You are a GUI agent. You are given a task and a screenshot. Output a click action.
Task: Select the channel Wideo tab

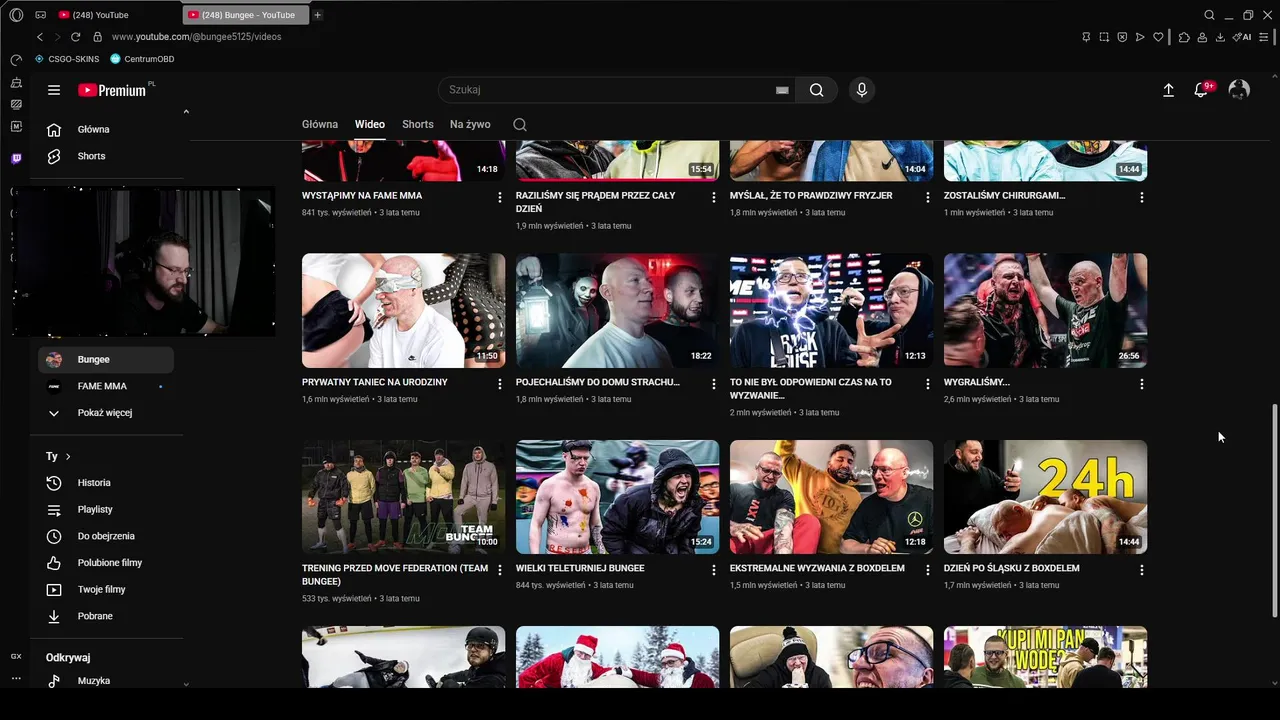click(370, 125)
